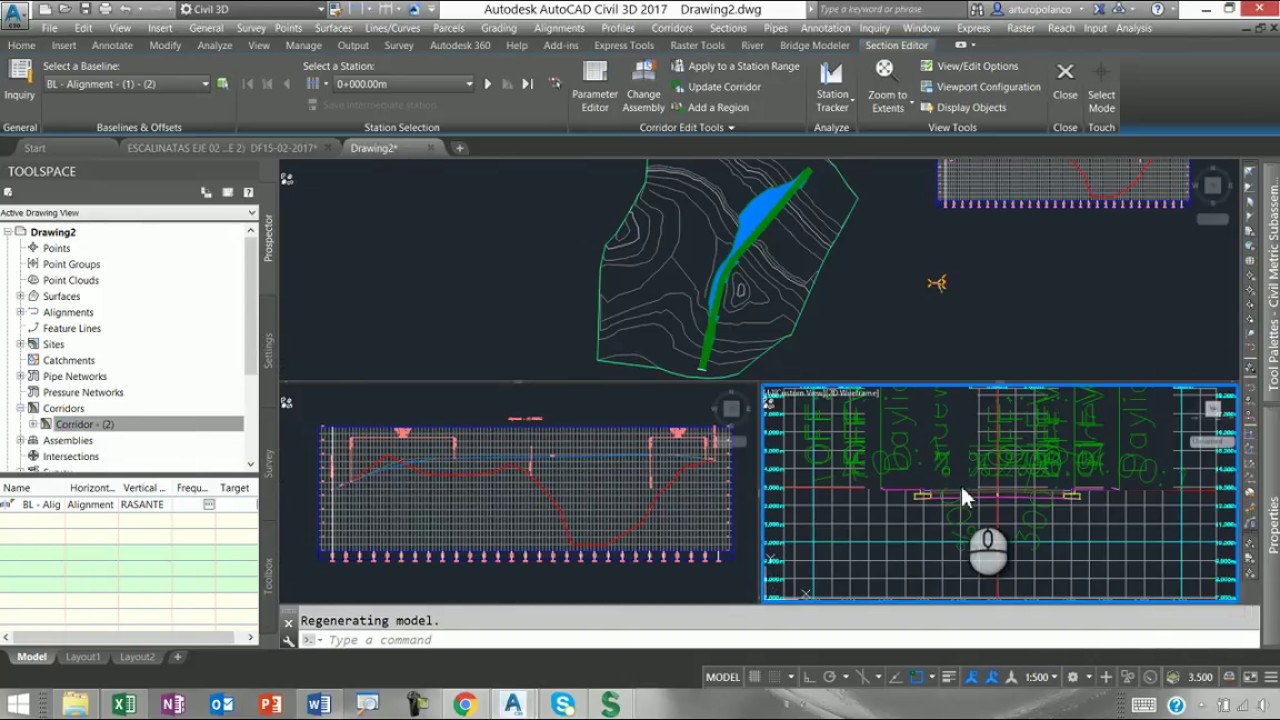
Task: Toggle object snap in status bar
Action: (x=918, y=677)
